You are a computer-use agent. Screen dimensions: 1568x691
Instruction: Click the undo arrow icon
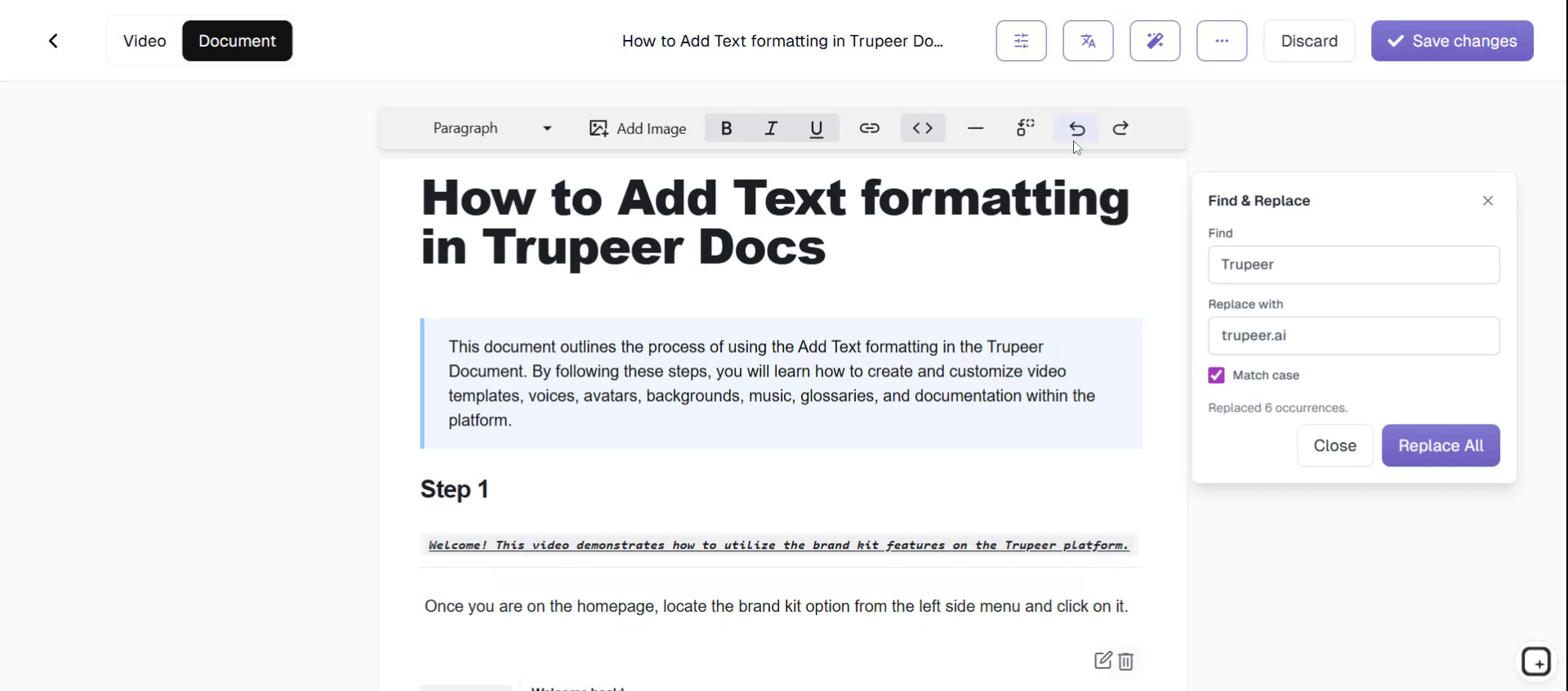[x=1076, y=128]
